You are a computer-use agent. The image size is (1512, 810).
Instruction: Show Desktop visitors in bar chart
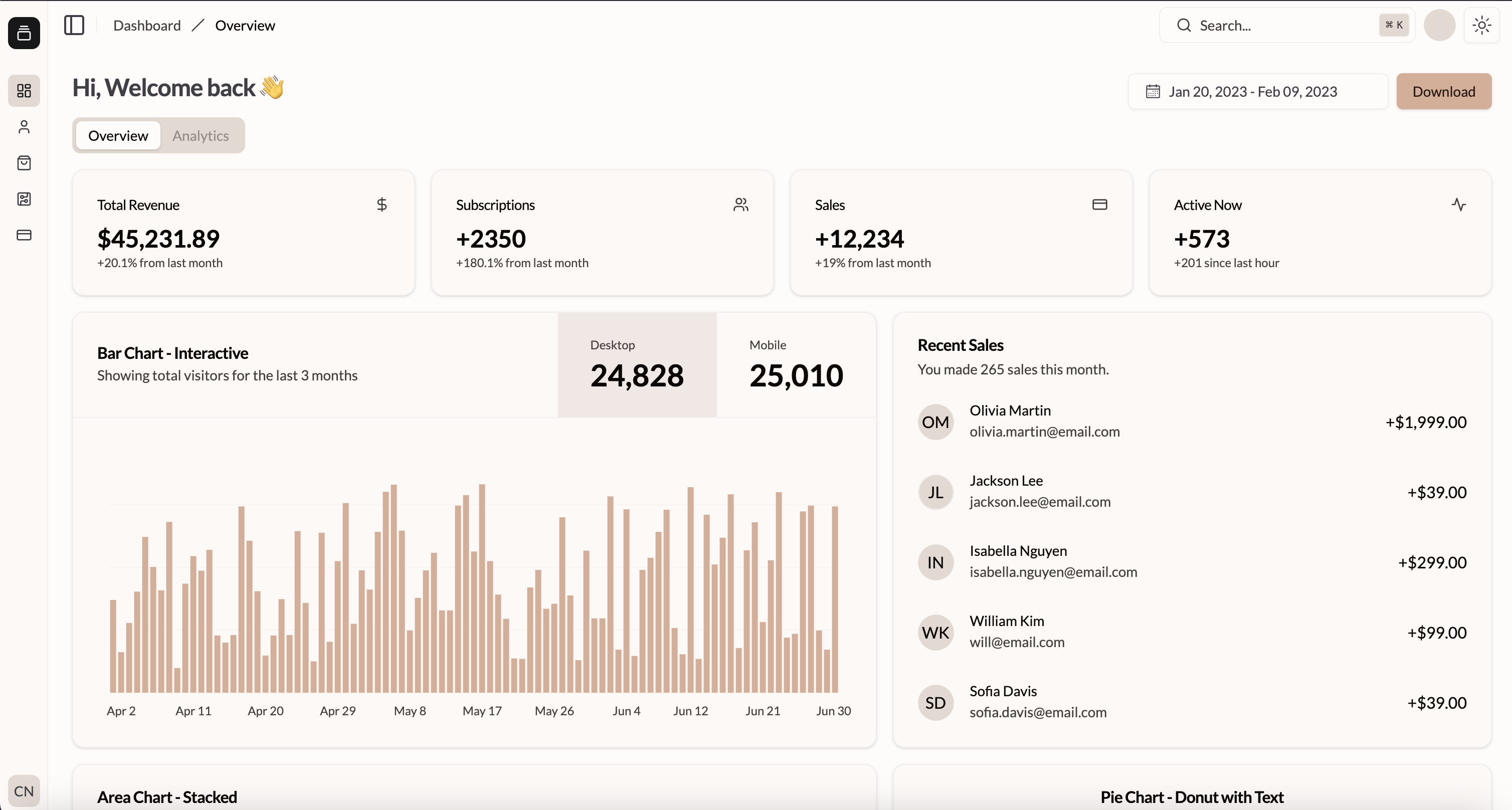tap(637, 365)
